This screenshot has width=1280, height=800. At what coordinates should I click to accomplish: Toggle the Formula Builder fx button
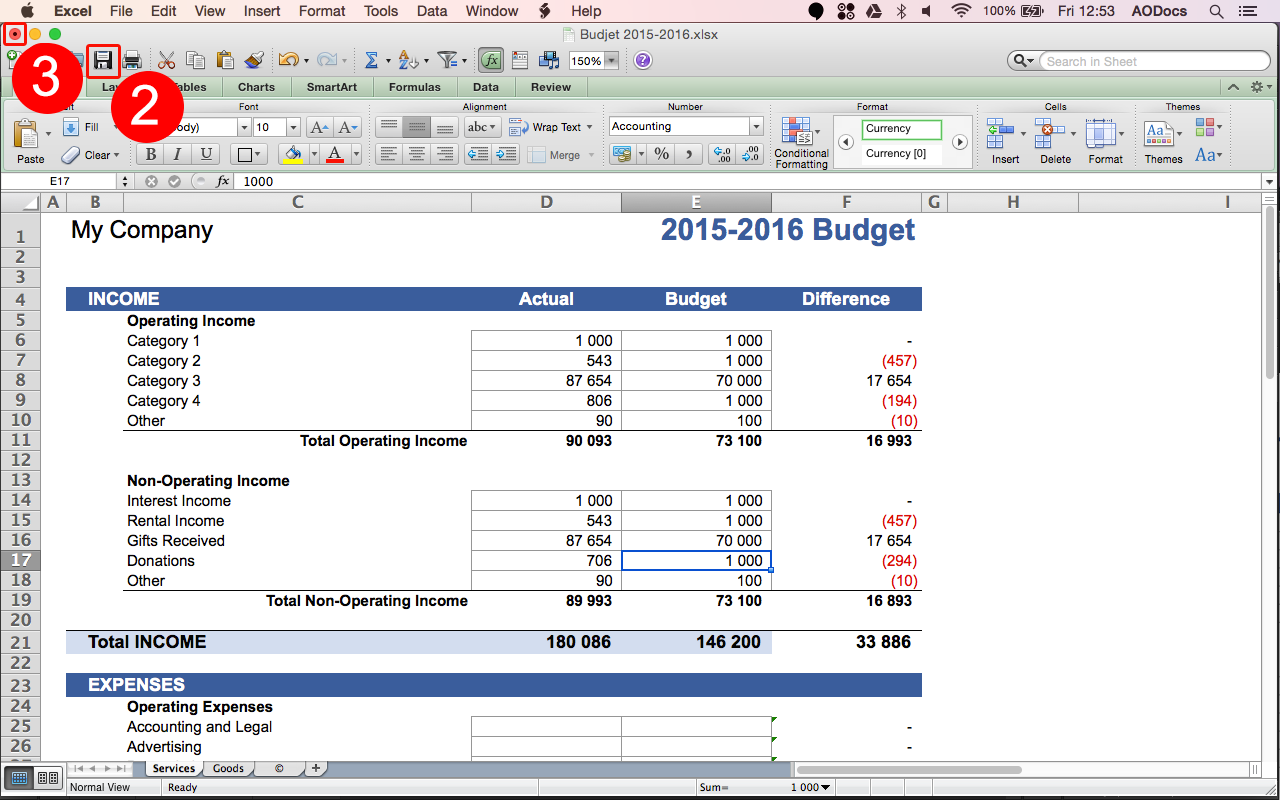tap(490, 61)
